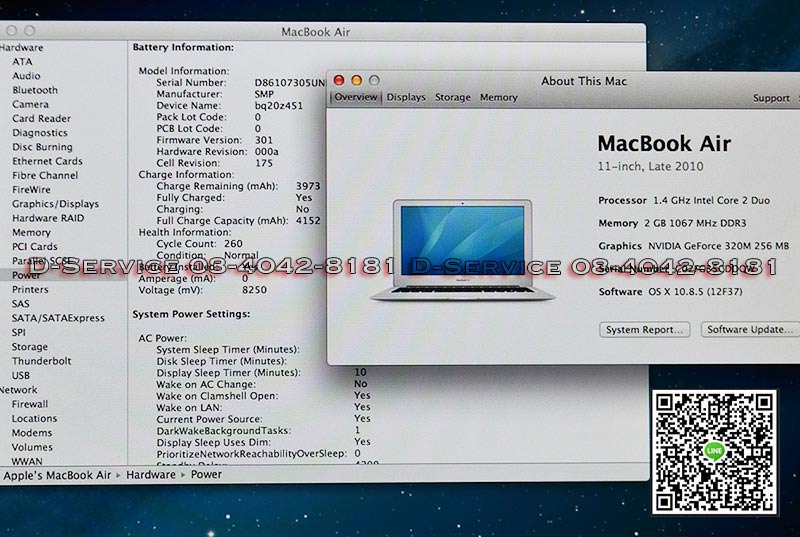Select Card Reader in the sidebar
800x537 pixels.
pos(41,118)
